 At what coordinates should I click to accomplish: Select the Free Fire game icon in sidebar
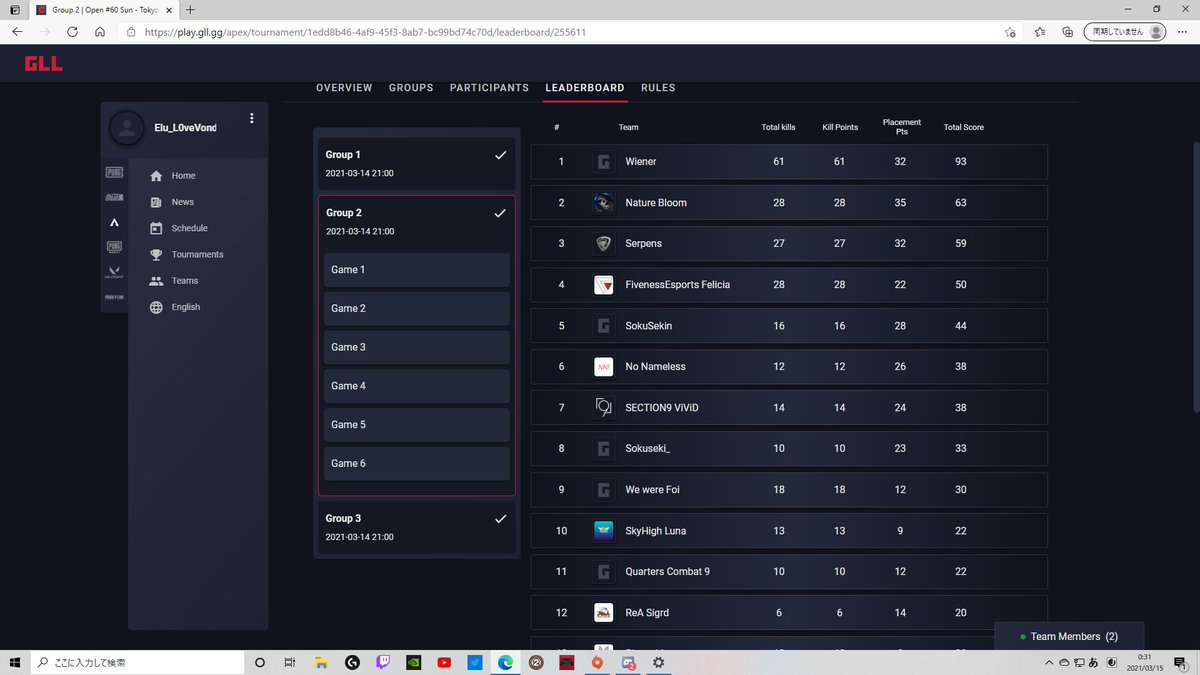114,297
